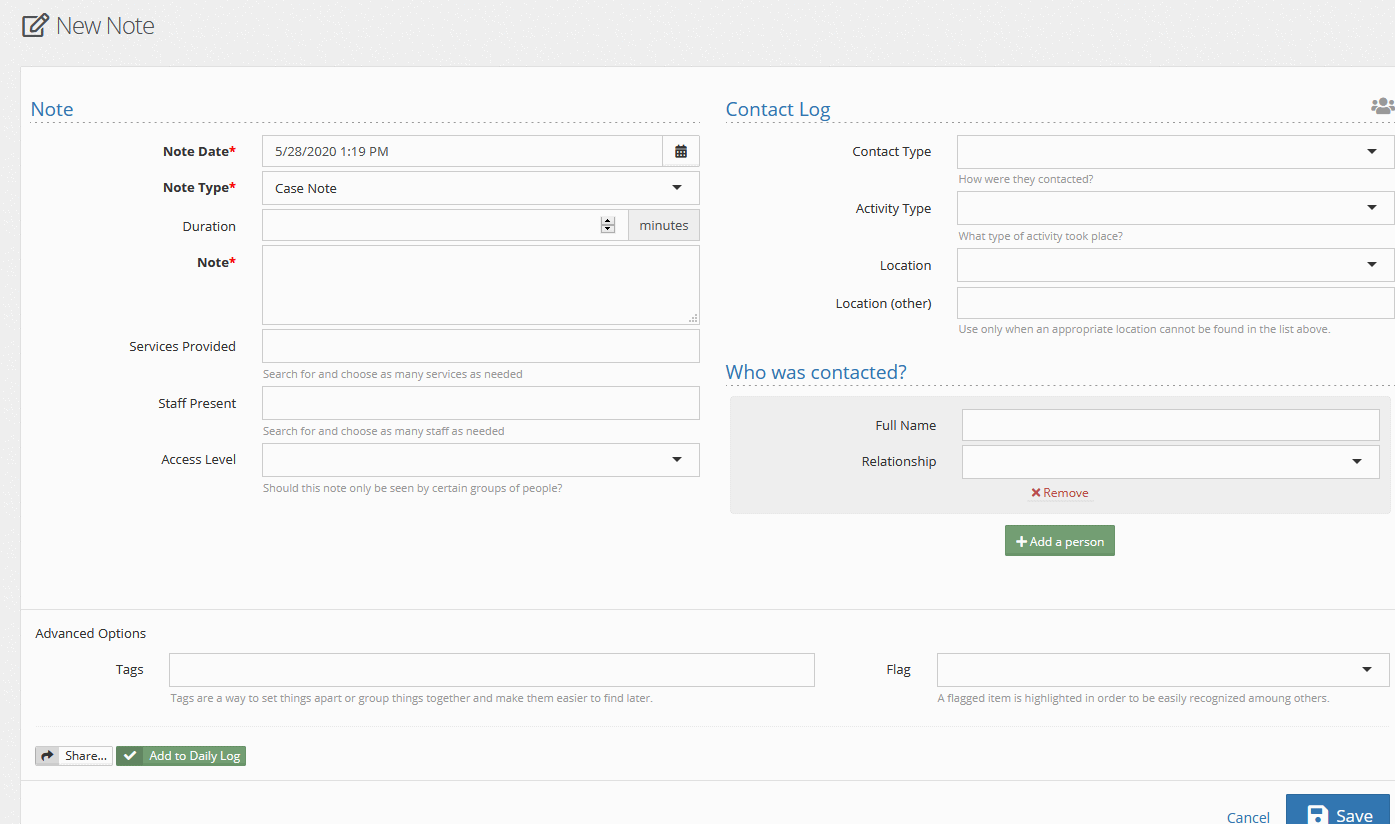Click the Share arrow icon
1395x824 pixels.
[47, 755]
